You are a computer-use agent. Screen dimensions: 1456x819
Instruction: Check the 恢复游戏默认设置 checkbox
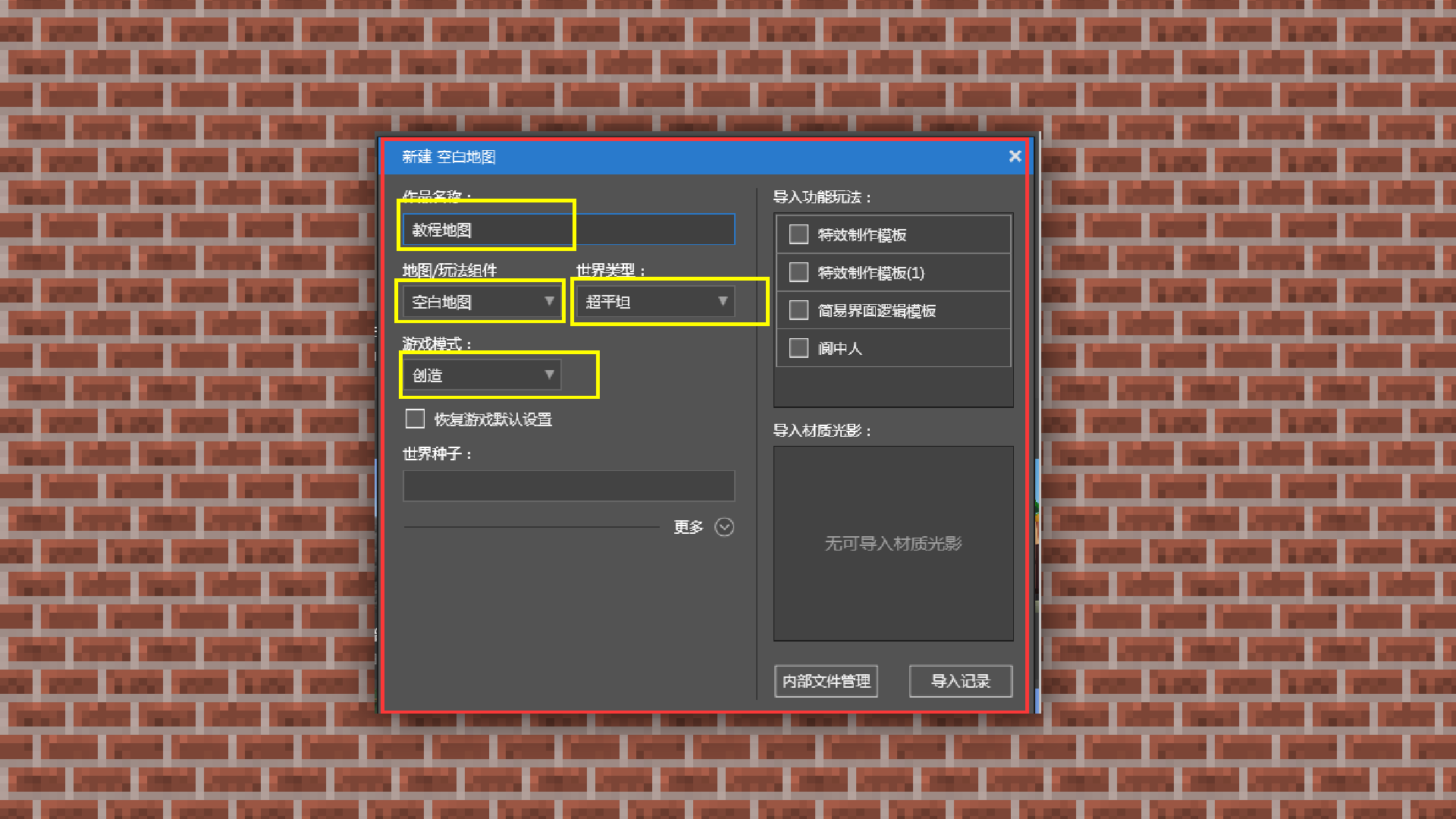pyautogui.click(x=415, y=419)
